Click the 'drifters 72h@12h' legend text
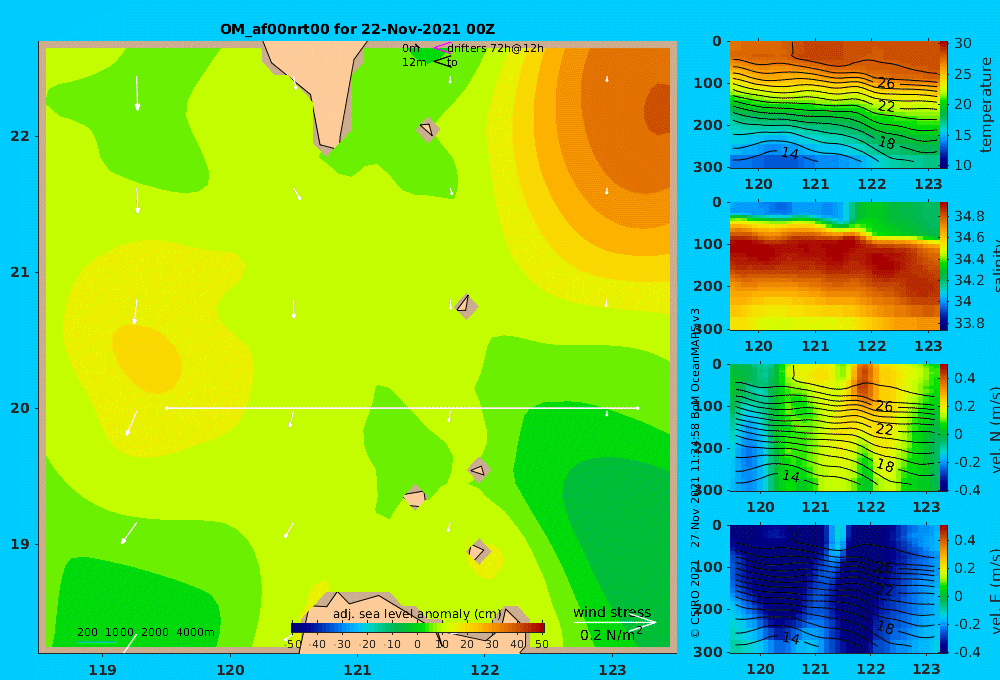 pyautogui.click(x=496, y=48)
